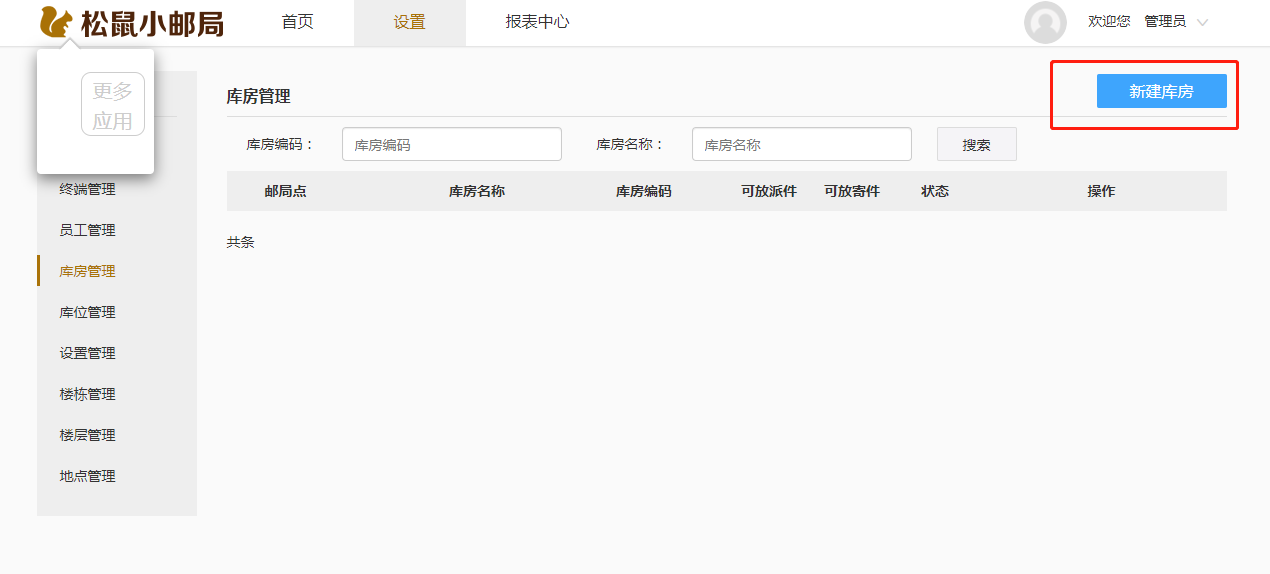1270x574 pixels.
Task: Click the 搜索 button
Action: [x=976, y=144]
